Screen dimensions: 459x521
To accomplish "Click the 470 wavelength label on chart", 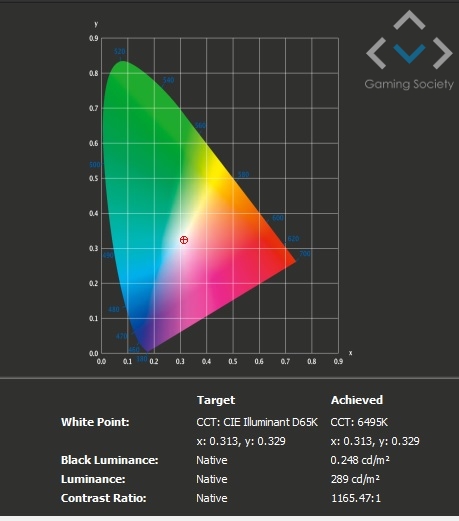I will pos(121,336).
